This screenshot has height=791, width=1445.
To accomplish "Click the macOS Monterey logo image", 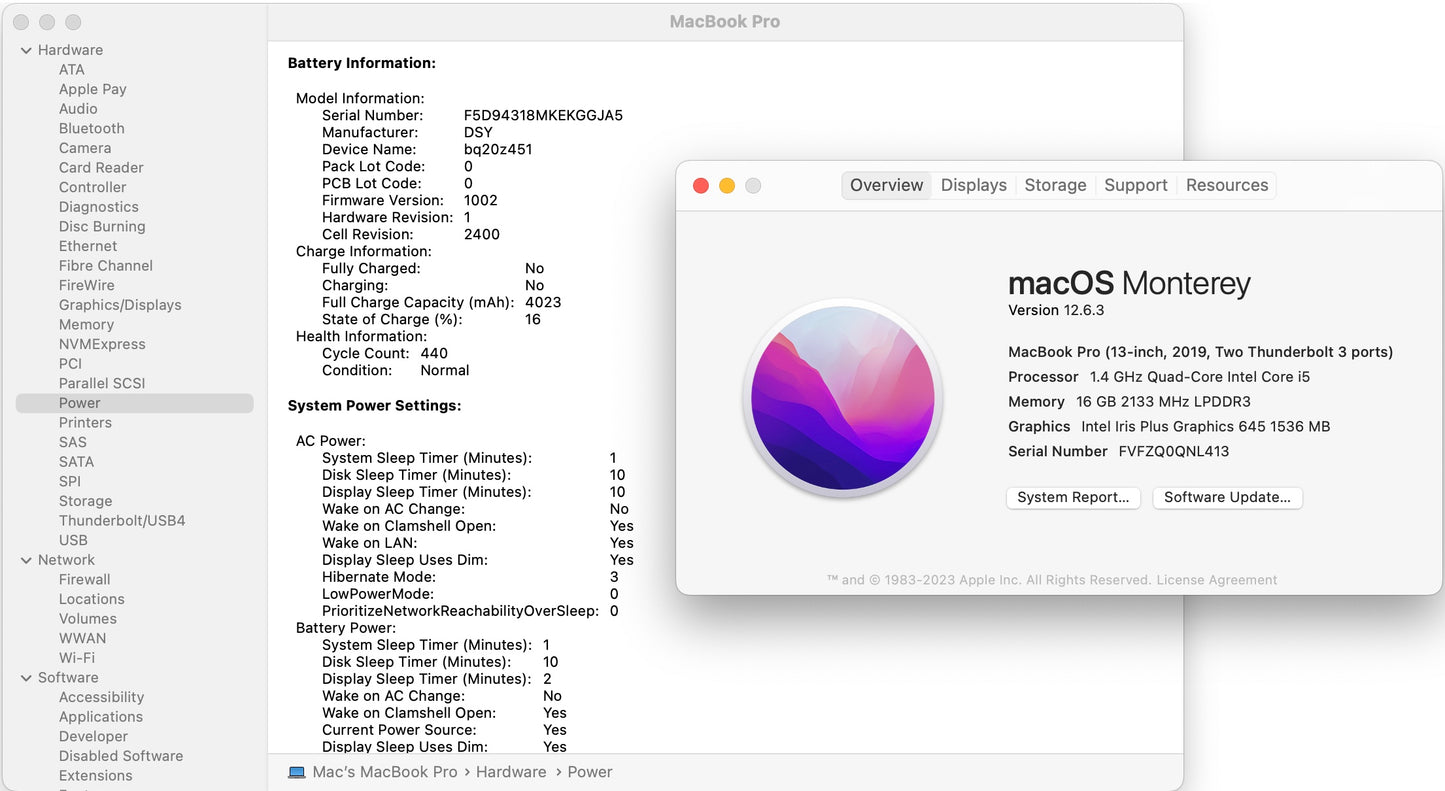I will point(843,399).
